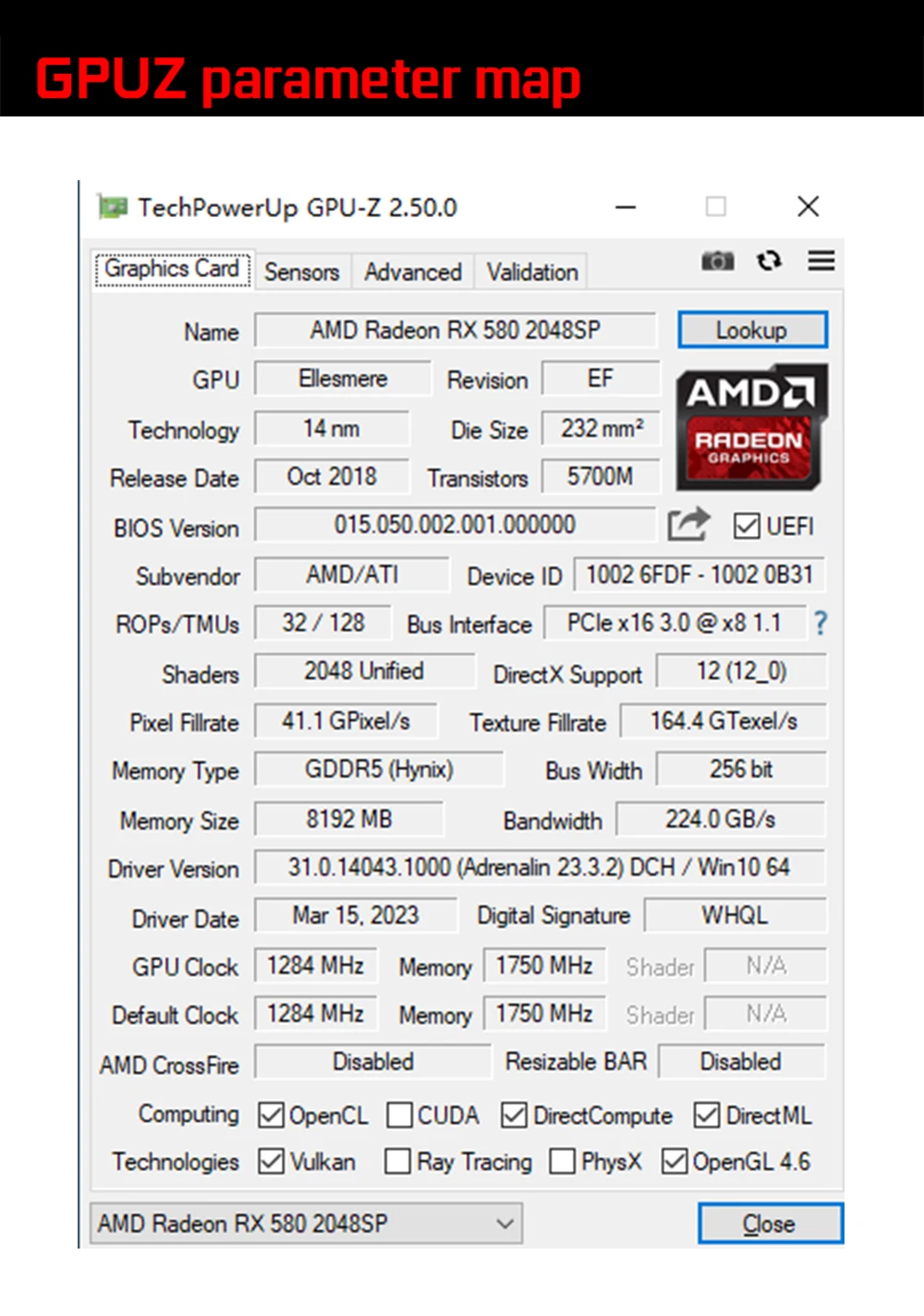924x1316 pixels.
Task: Click the GPU field showing Ellesmere
Action: point(343,379)
